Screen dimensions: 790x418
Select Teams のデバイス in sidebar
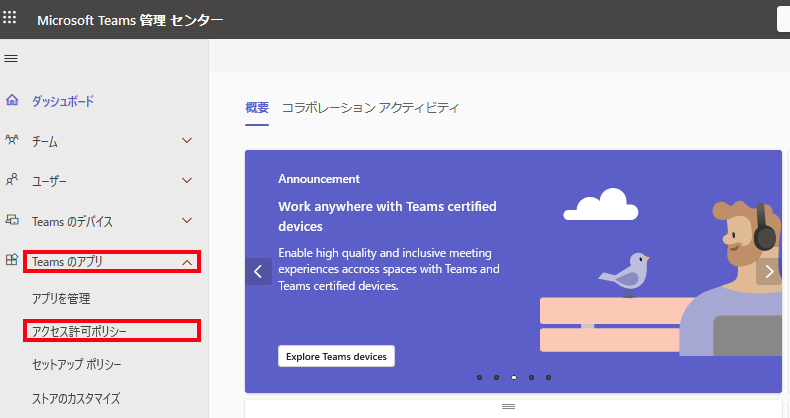point(72,222)
